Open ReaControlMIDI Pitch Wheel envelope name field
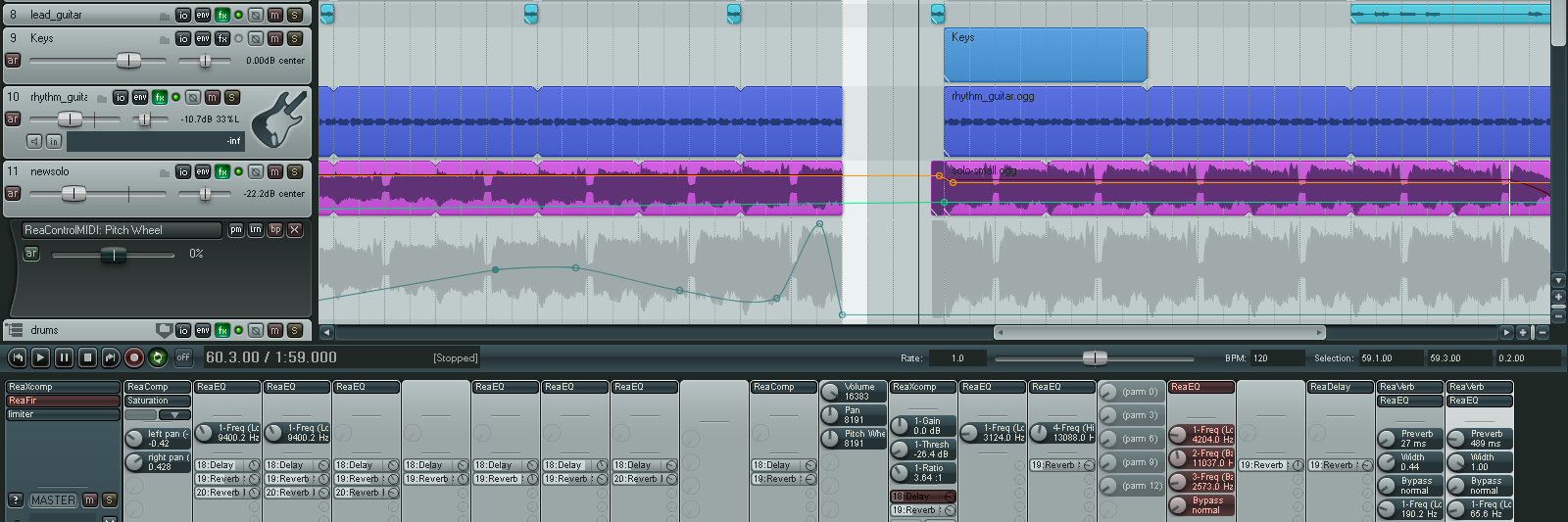The height and width of the screenshot is (522, 1568). 122,230
